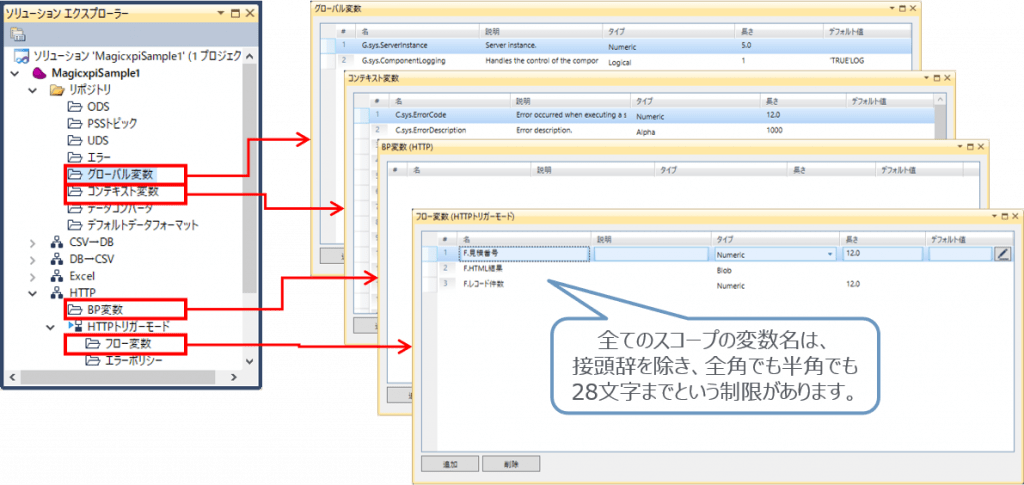Open the Numeric type dropdown in row 1

pos(829,255)
